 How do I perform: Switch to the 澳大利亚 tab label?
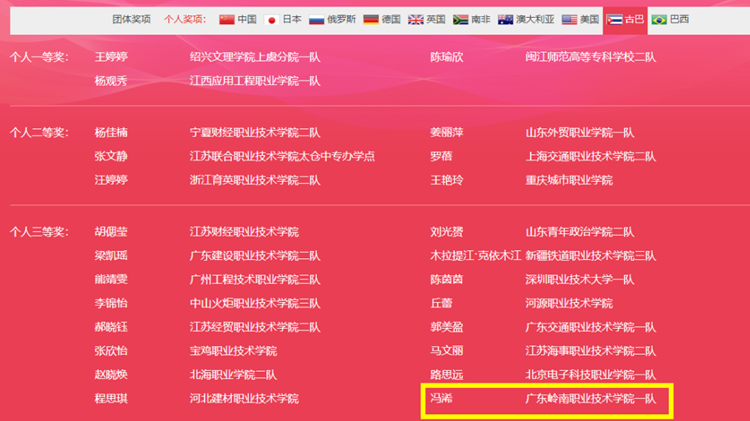pyautogui.click(x=535, y=19)
